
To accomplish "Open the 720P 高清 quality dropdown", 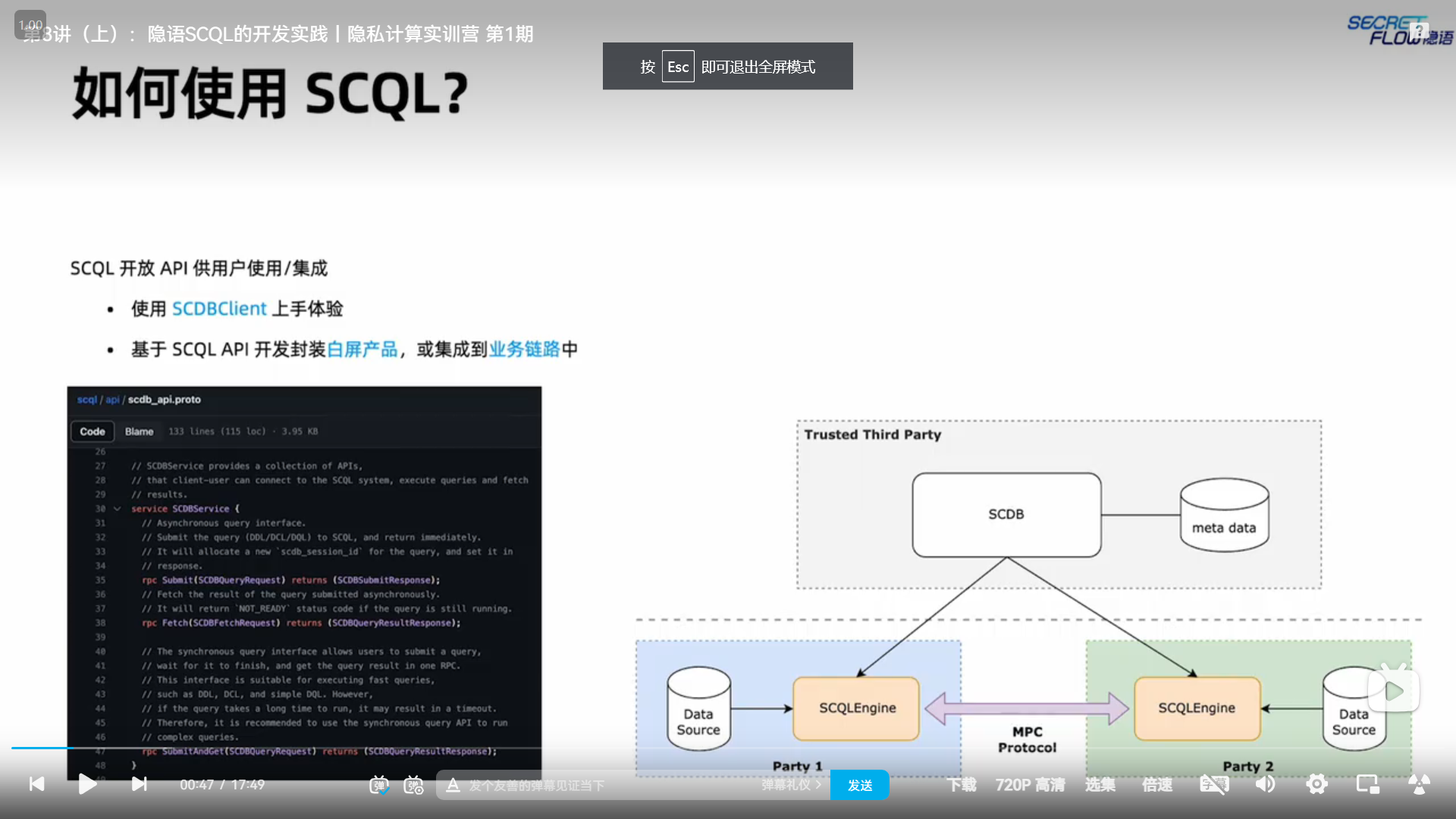I will [x=1030, y=785].
